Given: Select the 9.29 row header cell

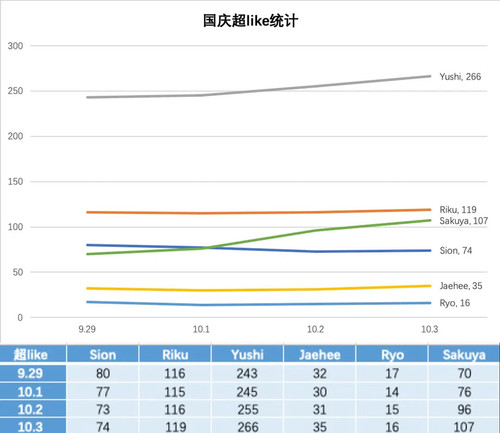Looking at the screenshot, I should pyautogui.click(x=33, y=373).
